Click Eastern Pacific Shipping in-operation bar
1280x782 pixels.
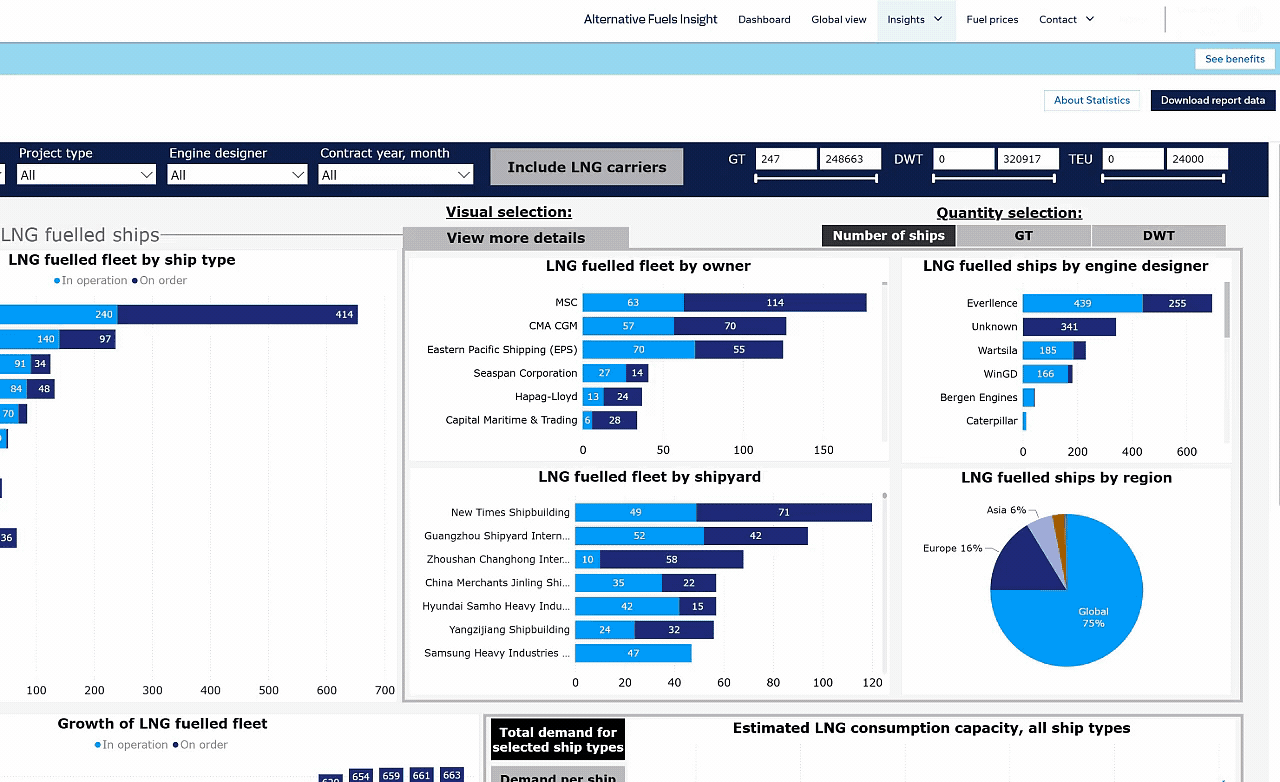[x=639, y=349]
